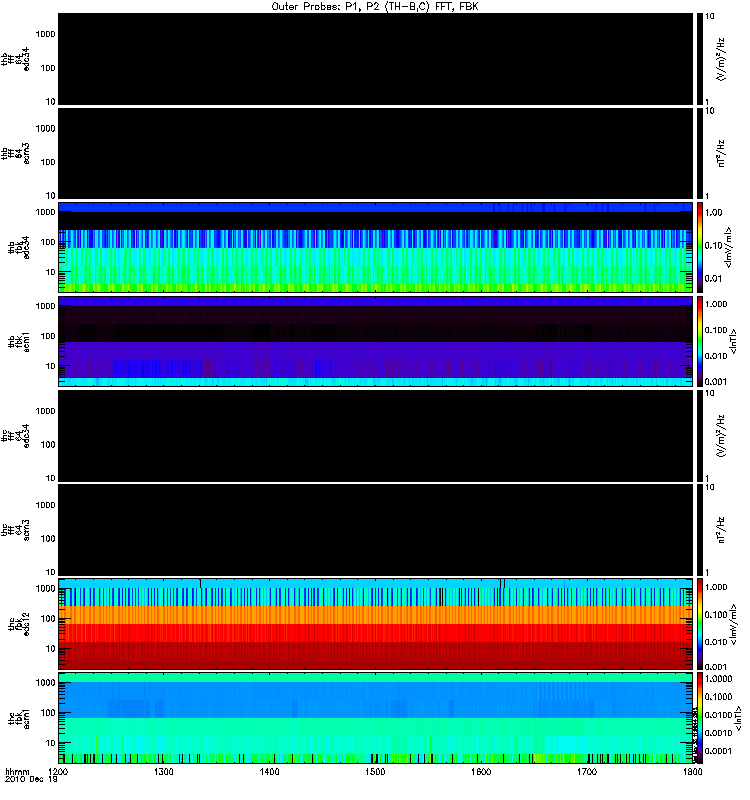Click the 2010 Dec 19 date label
This screenshot has height=800, width=750.
tap(31, 780)
